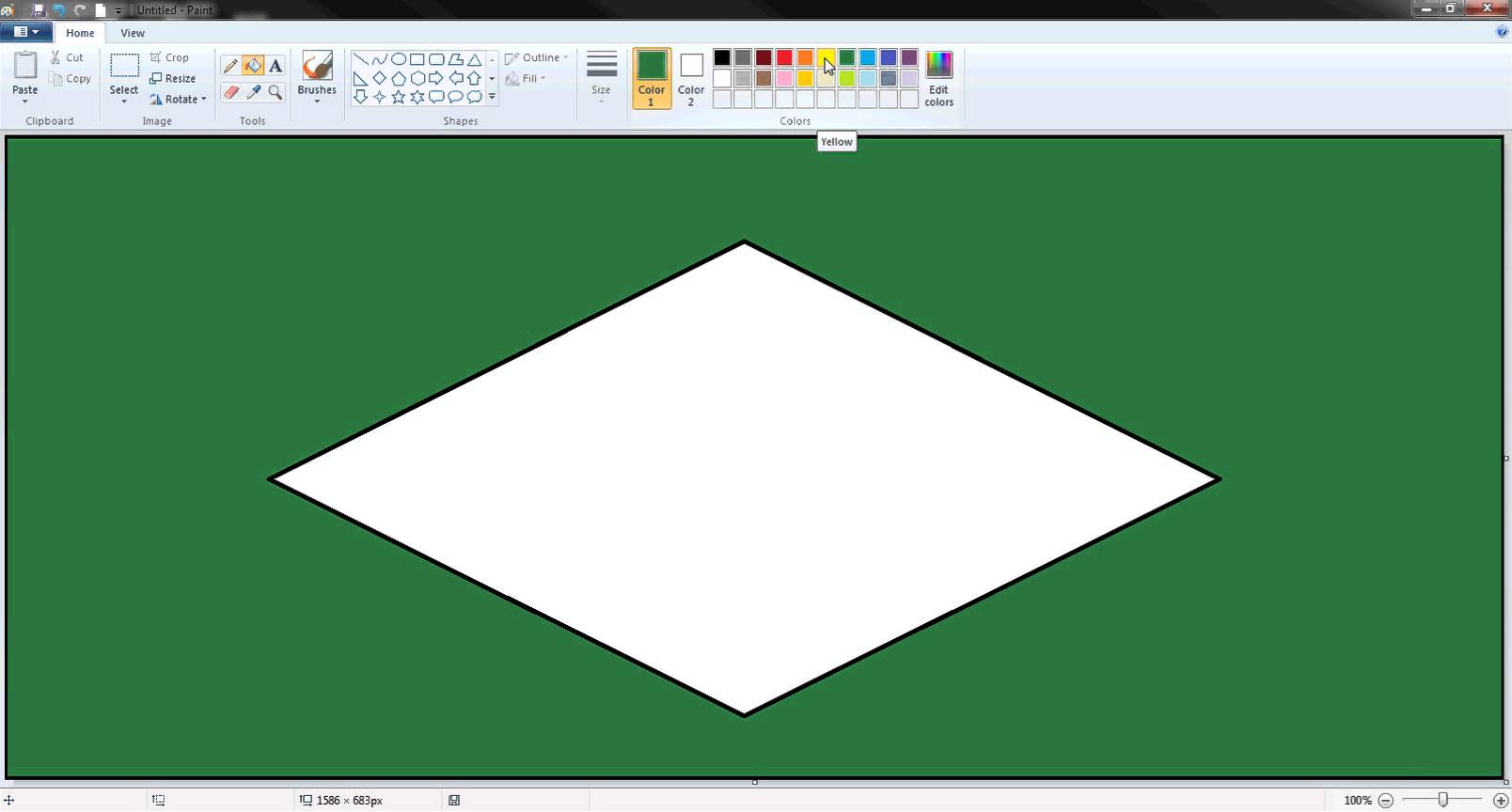Image resolution: width=1512 pixels, height=812 pixels.
Task: Switch to the View tab
Action: [133, 33]
